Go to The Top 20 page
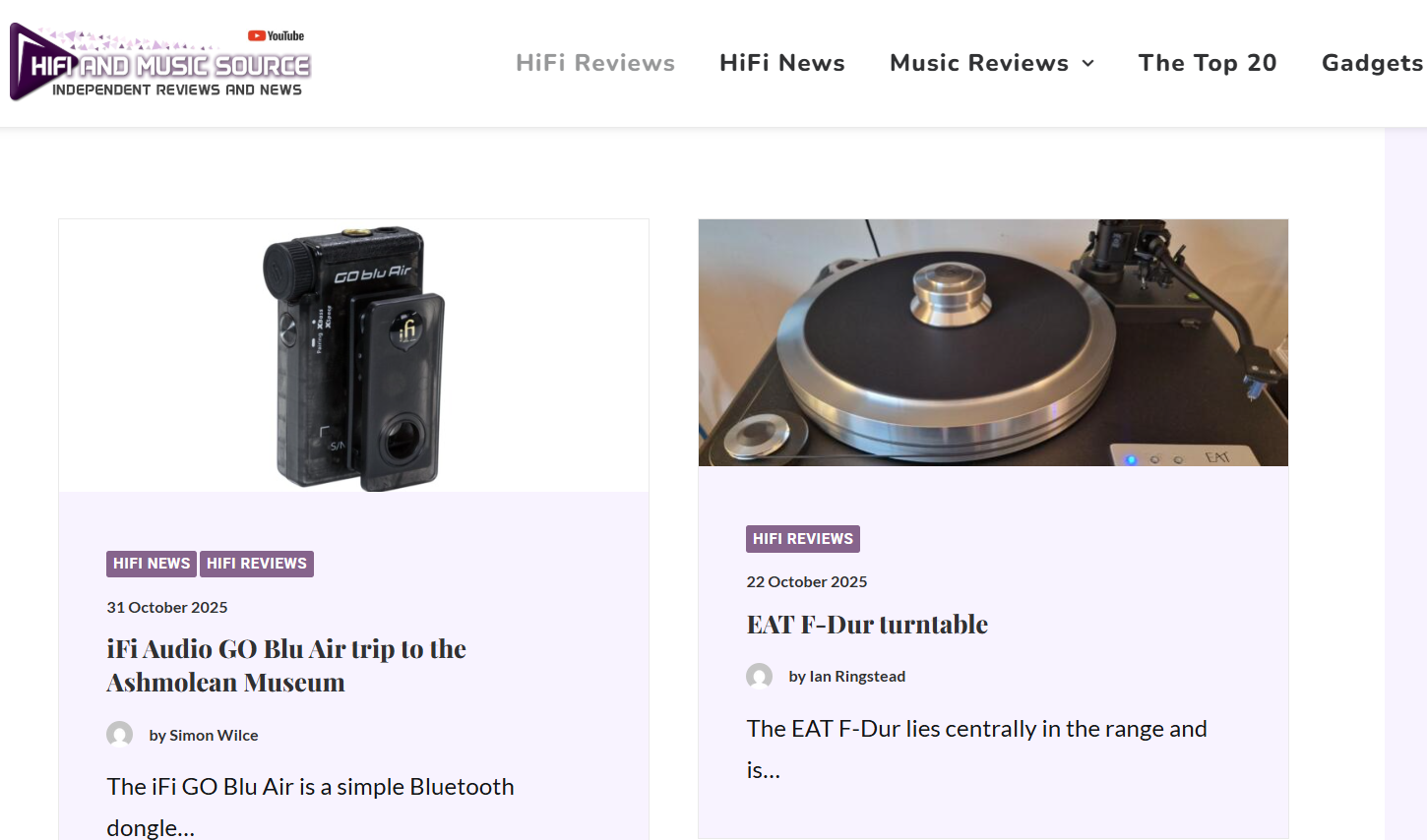The height and width of the screenshot is (840, 1427). 1208,63
